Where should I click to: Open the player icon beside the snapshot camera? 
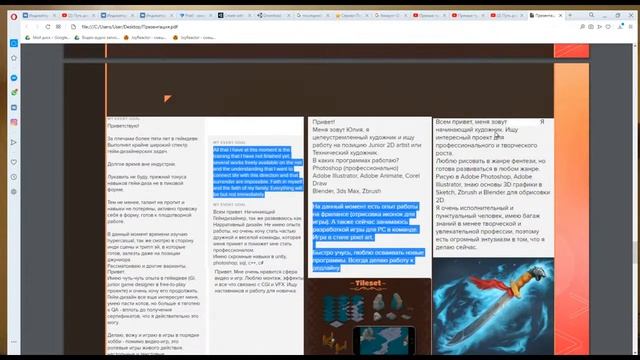click(600, 27)
